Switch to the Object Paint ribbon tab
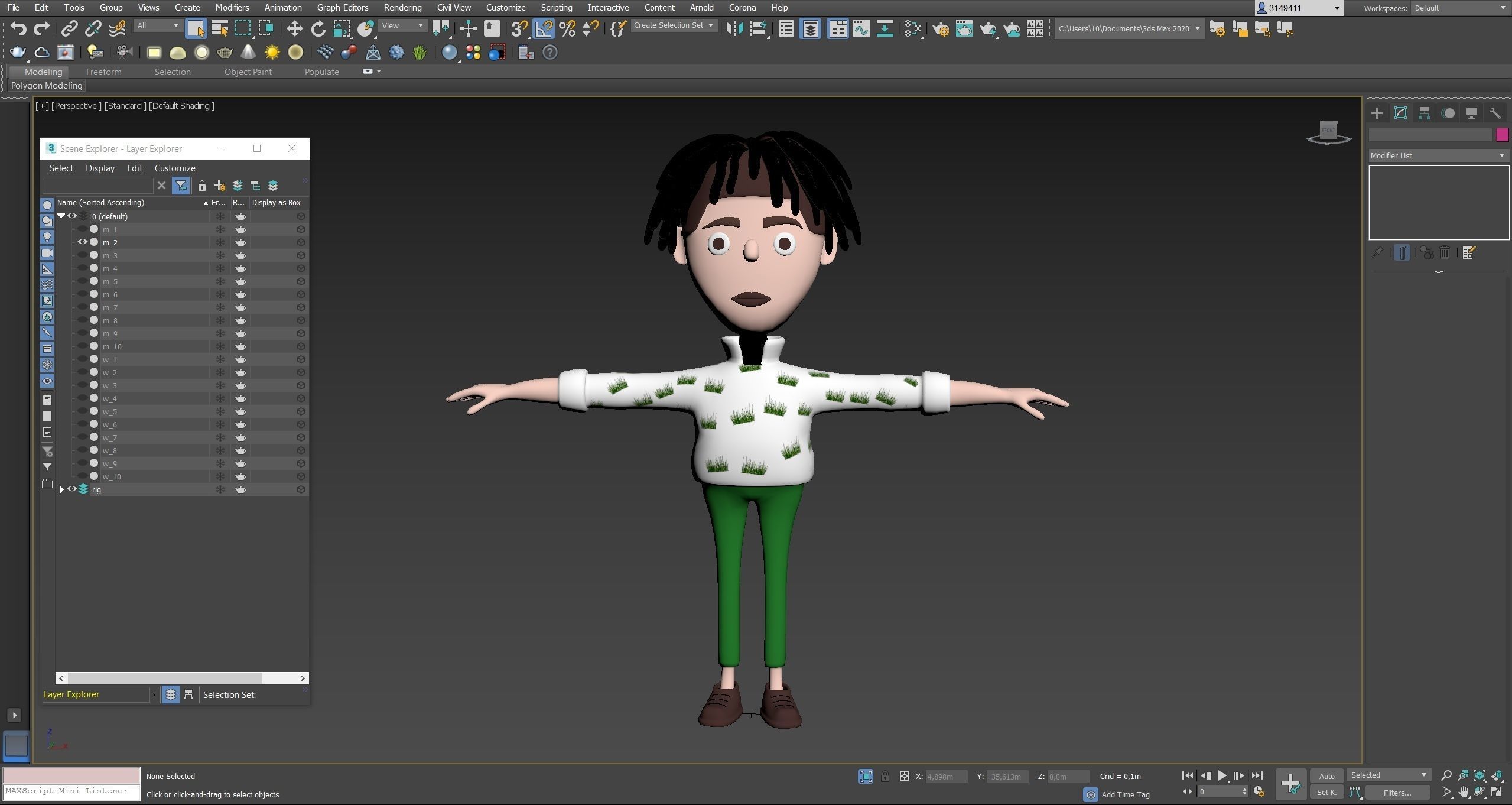This screenshot has height=805, width=1512. [x=248, y=72]
